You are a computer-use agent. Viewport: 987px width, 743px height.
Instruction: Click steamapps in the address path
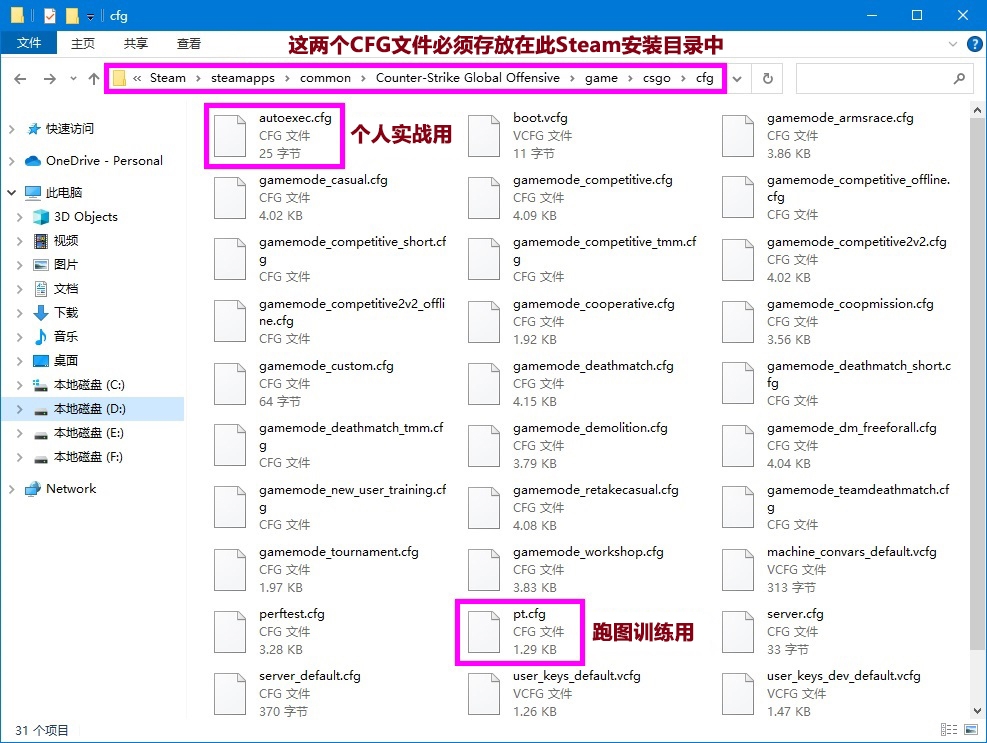243,78
